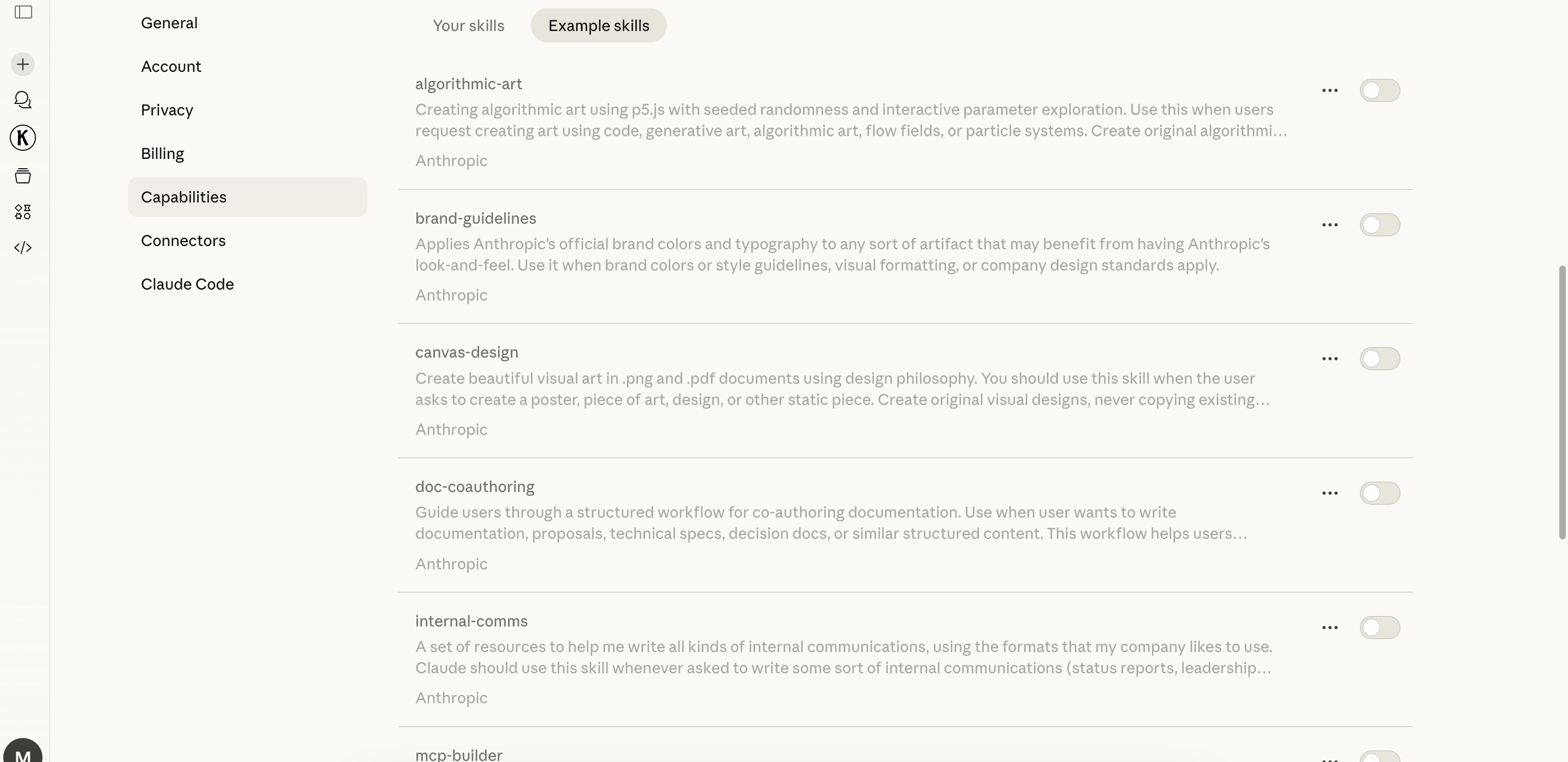Turn on the internal-comms skill switch
The width and height of the screenshot is (1568, 762).
[1379, 628]
